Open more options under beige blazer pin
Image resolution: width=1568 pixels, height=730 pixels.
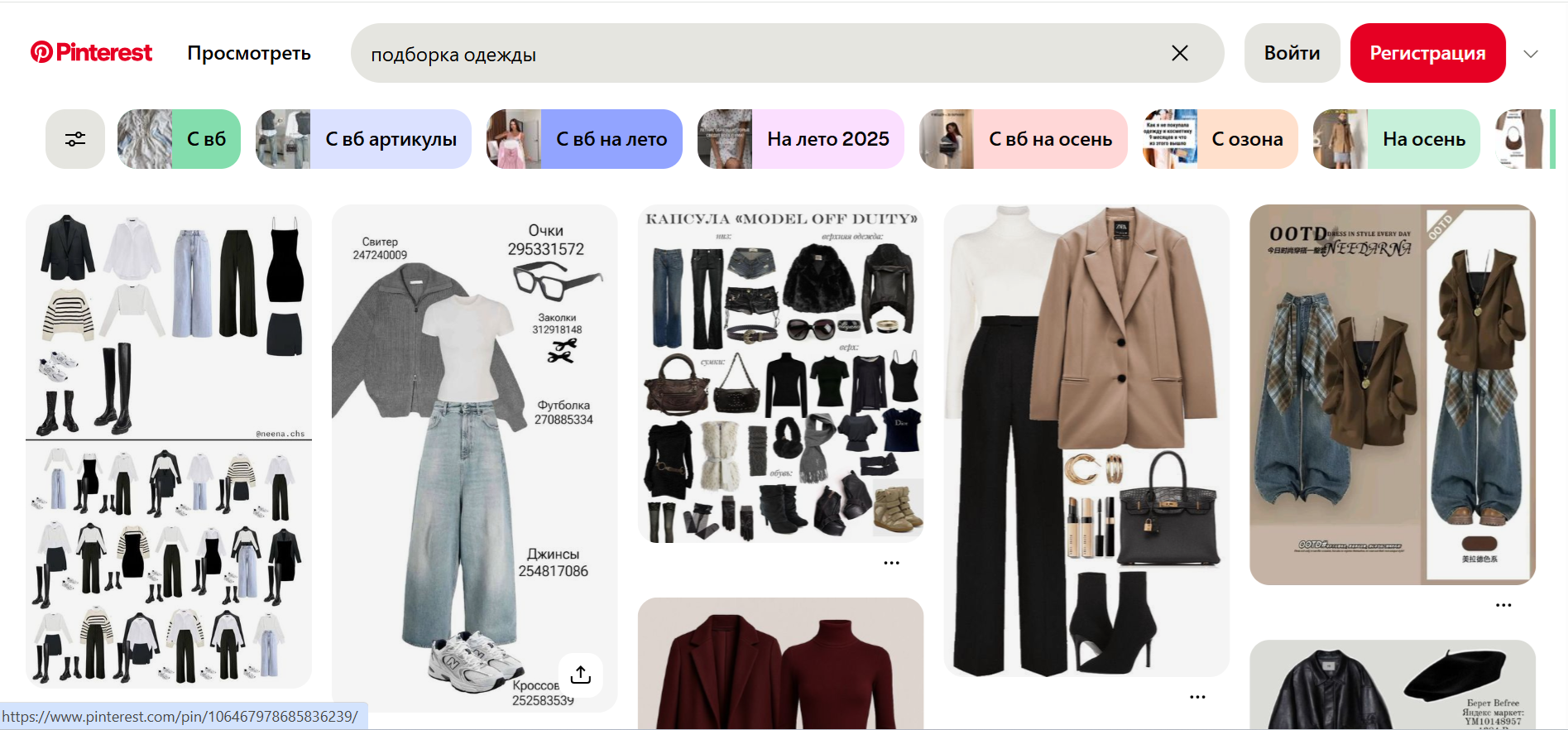(1197, 697)
